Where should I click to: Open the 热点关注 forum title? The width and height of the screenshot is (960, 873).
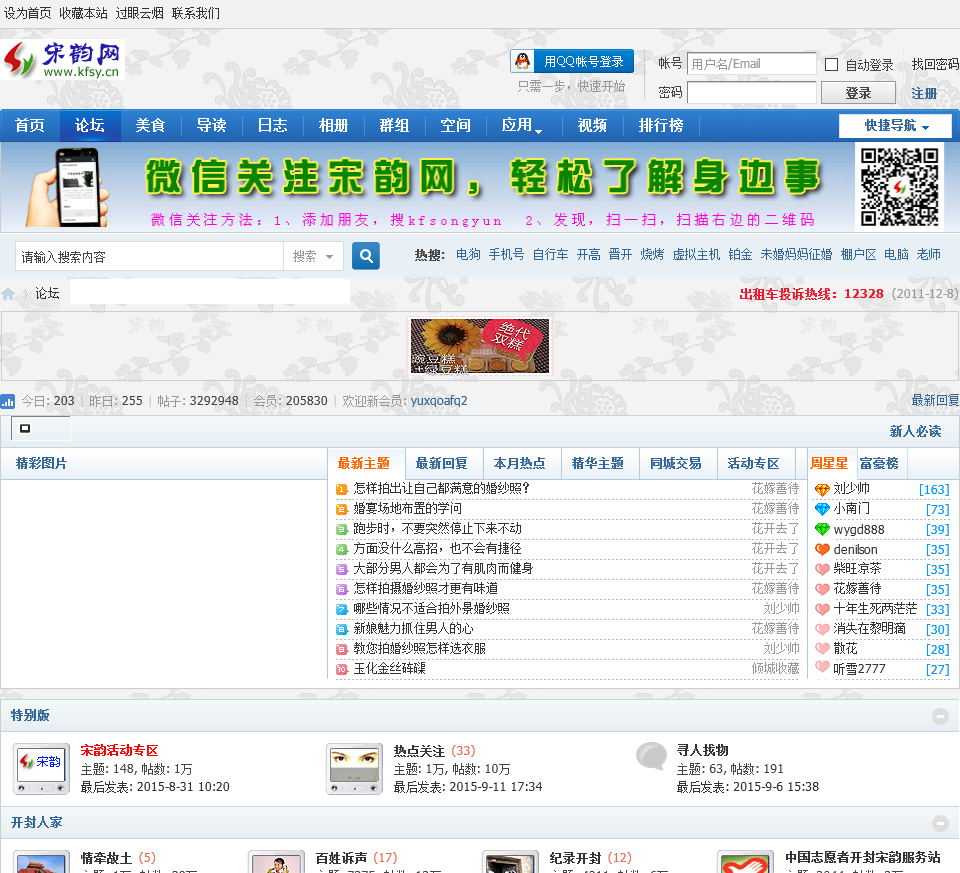pyautogui.click(x=419, y=751)
